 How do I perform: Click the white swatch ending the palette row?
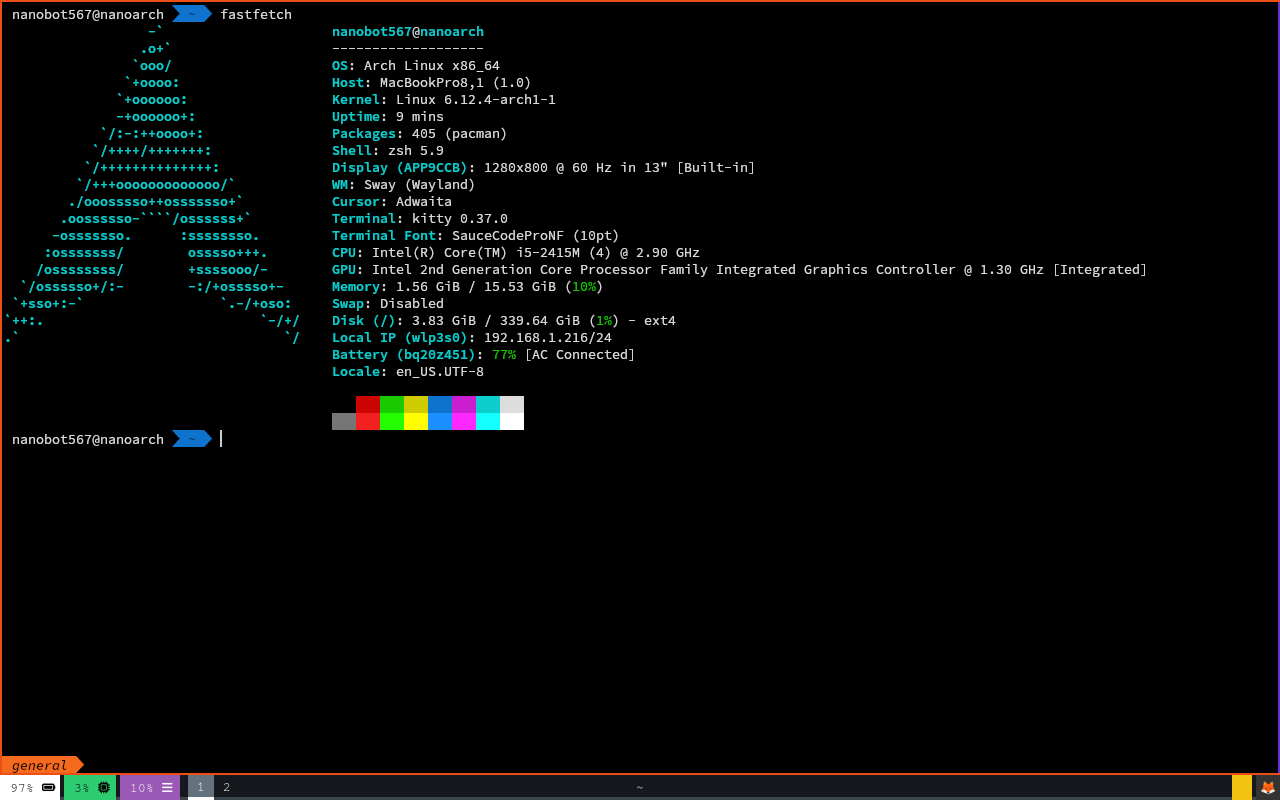511,413
